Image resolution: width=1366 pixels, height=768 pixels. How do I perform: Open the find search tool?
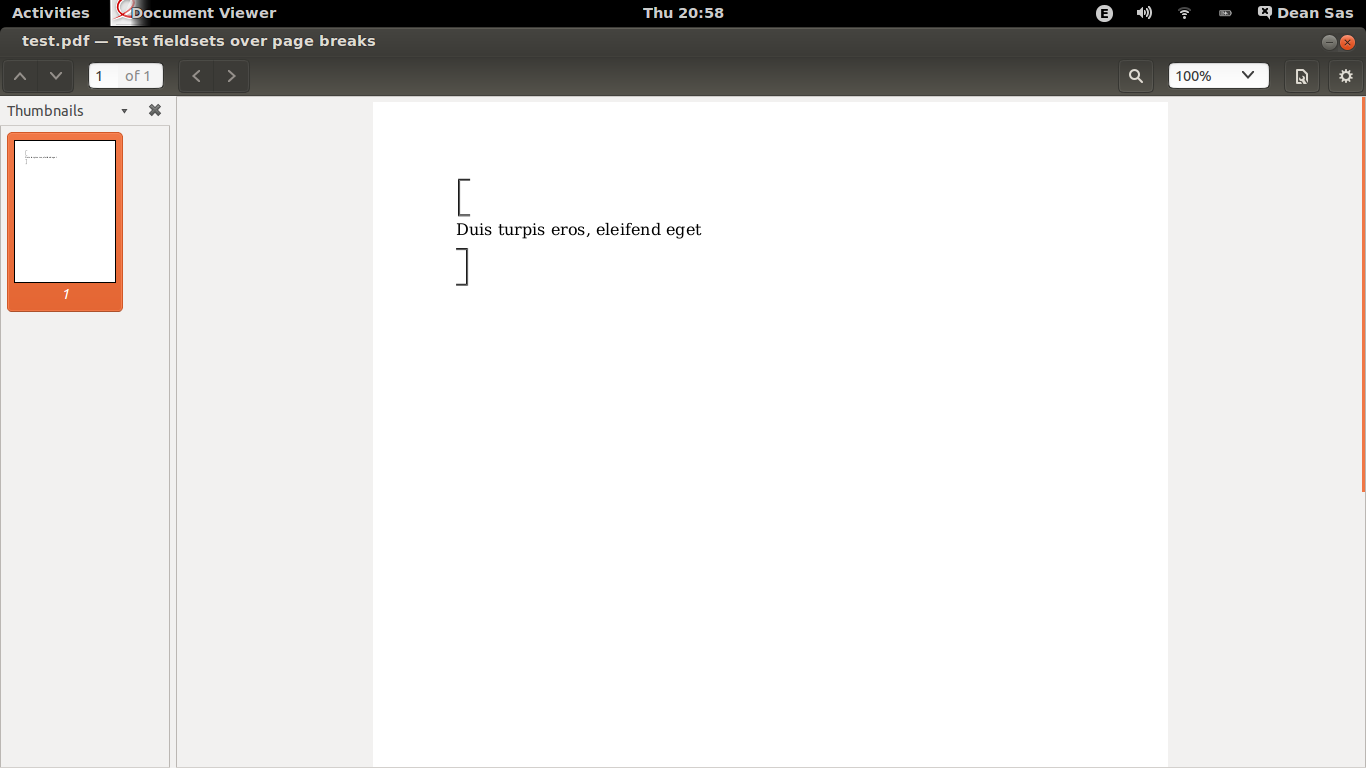point(1136,76)
